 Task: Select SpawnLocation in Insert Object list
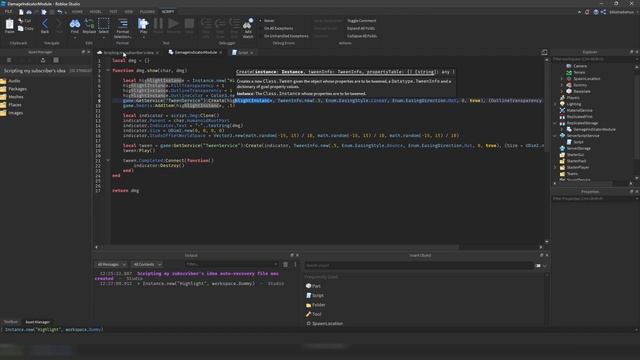click(x=327, y=323)
